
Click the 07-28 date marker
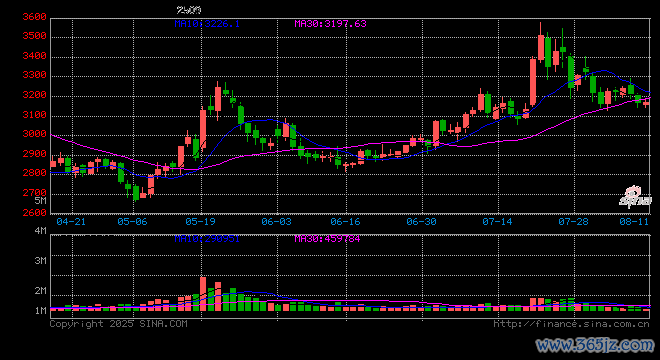[573, 221]
